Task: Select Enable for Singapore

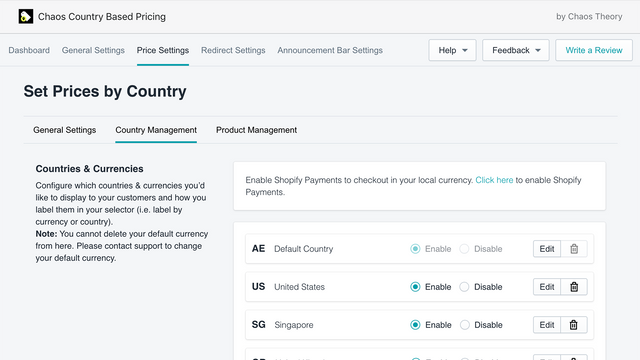Action: 415,325
